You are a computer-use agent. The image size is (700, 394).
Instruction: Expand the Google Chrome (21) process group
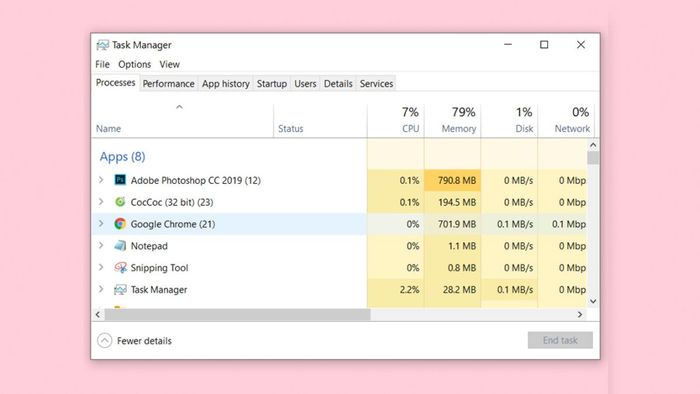[x=101, y=224]
